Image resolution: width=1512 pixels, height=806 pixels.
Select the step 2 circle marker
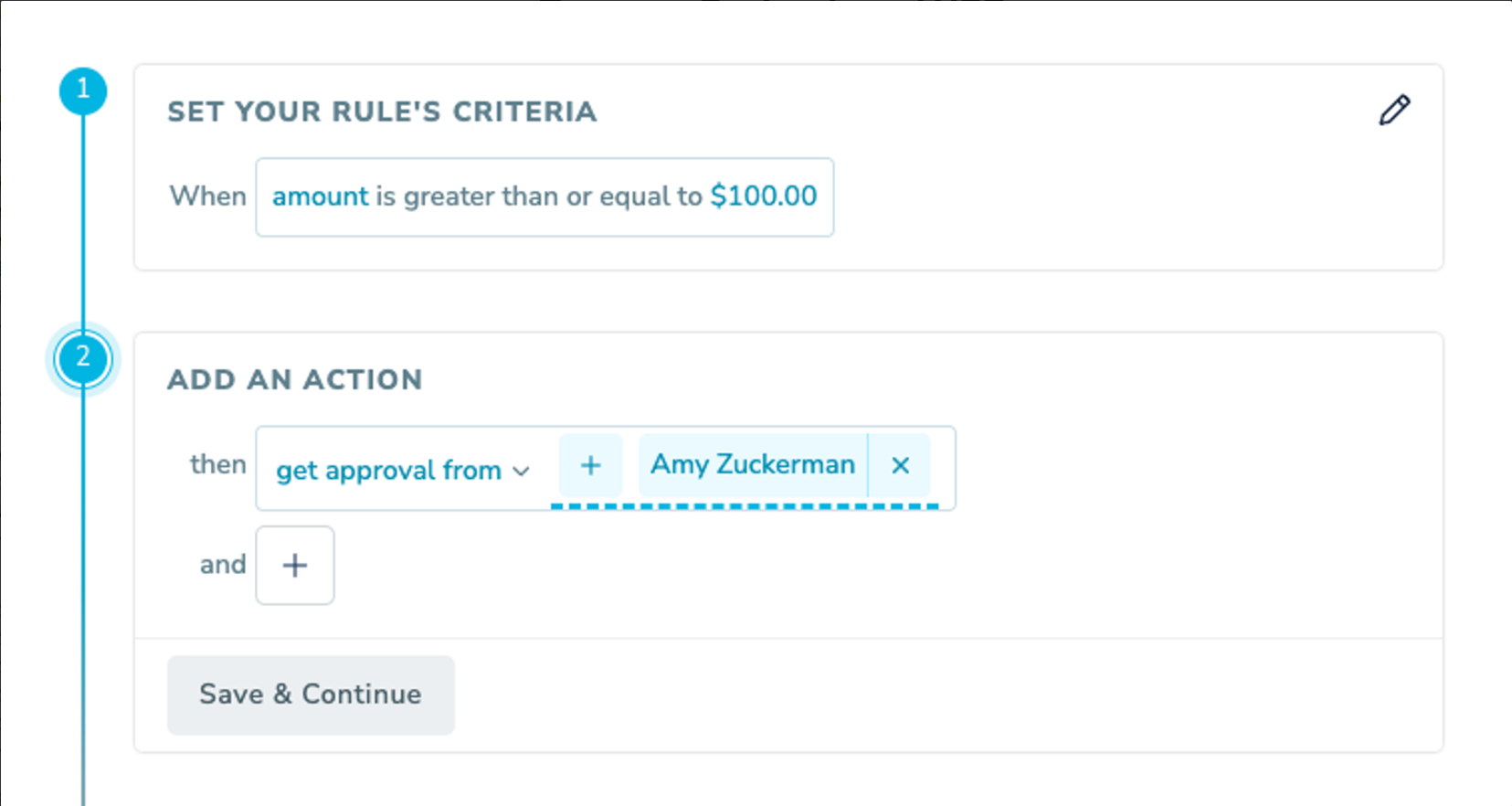pyautogui.click(x=83, y=358)
